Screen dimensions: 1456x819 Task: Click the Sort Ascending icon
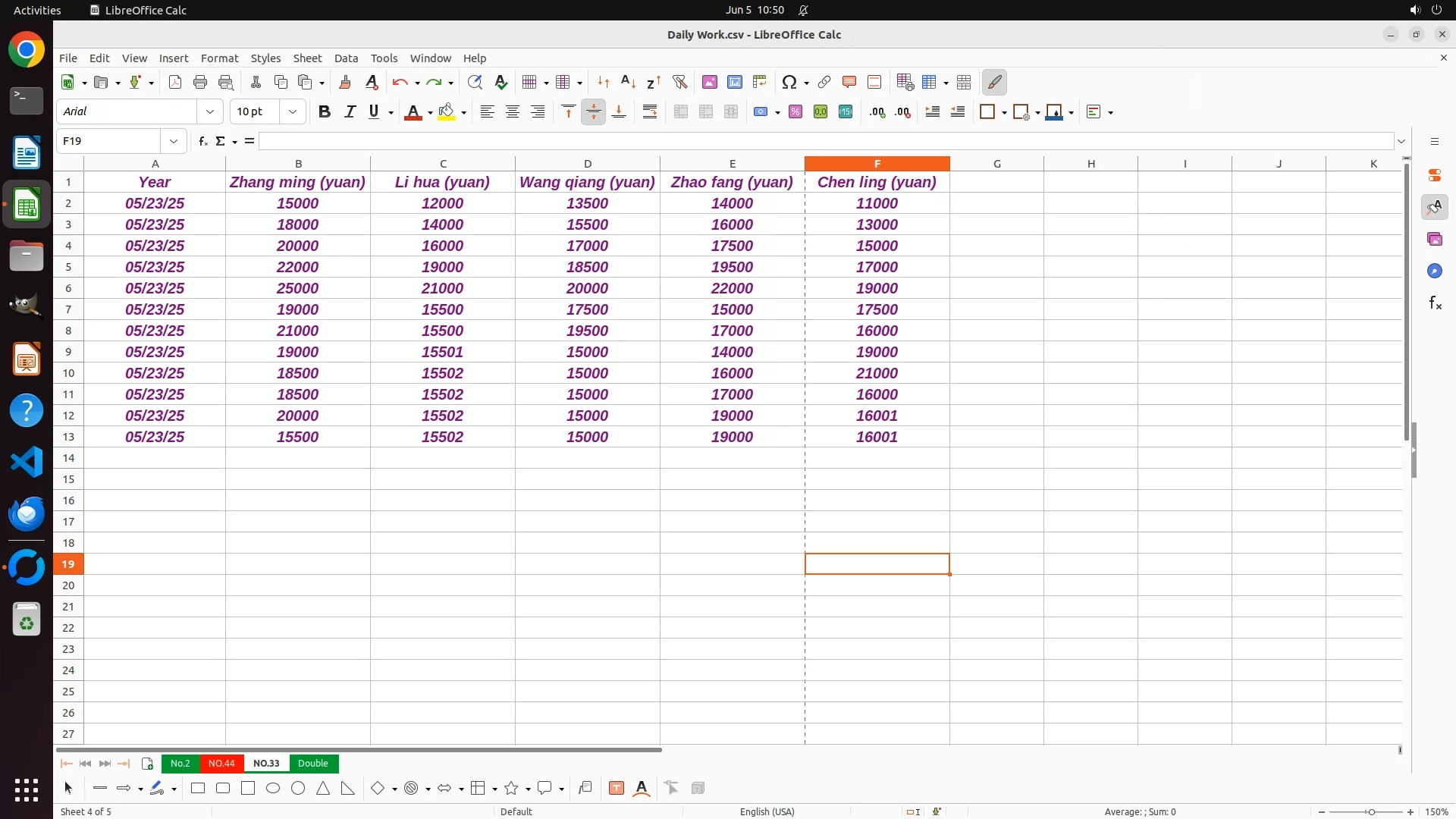pos(628,82)
